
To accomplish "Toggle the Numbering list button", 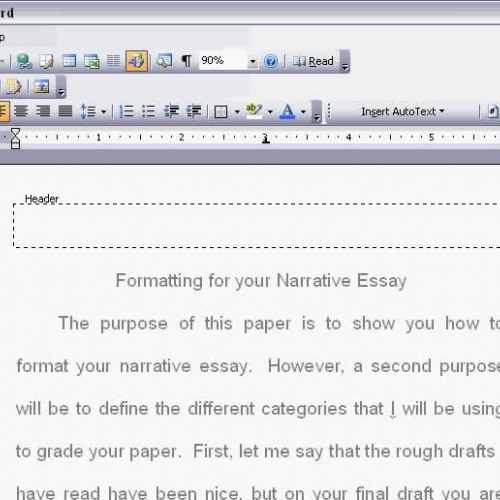I will click(x=126, y=111).
